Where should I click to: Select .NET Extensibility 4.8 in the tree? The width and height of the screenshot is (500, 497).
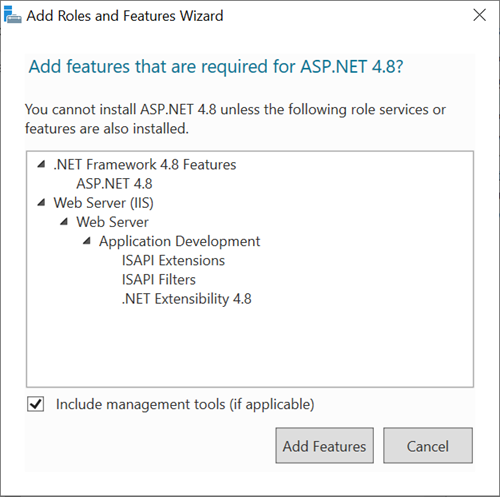pyautogui.click(x=186, y=299)
